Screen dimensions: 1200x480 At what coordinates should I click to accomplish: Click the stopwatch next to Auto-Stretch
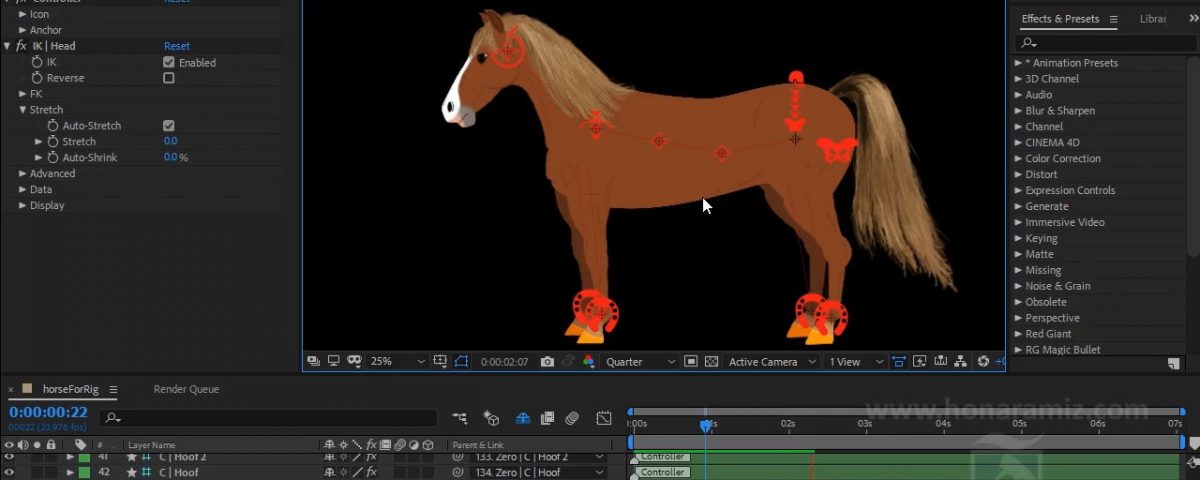[x=53, y=126]
